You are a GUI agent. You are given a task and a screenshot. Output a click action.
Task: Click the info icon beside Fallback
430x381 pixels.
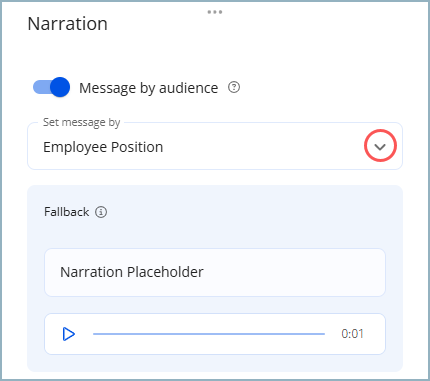101,212
